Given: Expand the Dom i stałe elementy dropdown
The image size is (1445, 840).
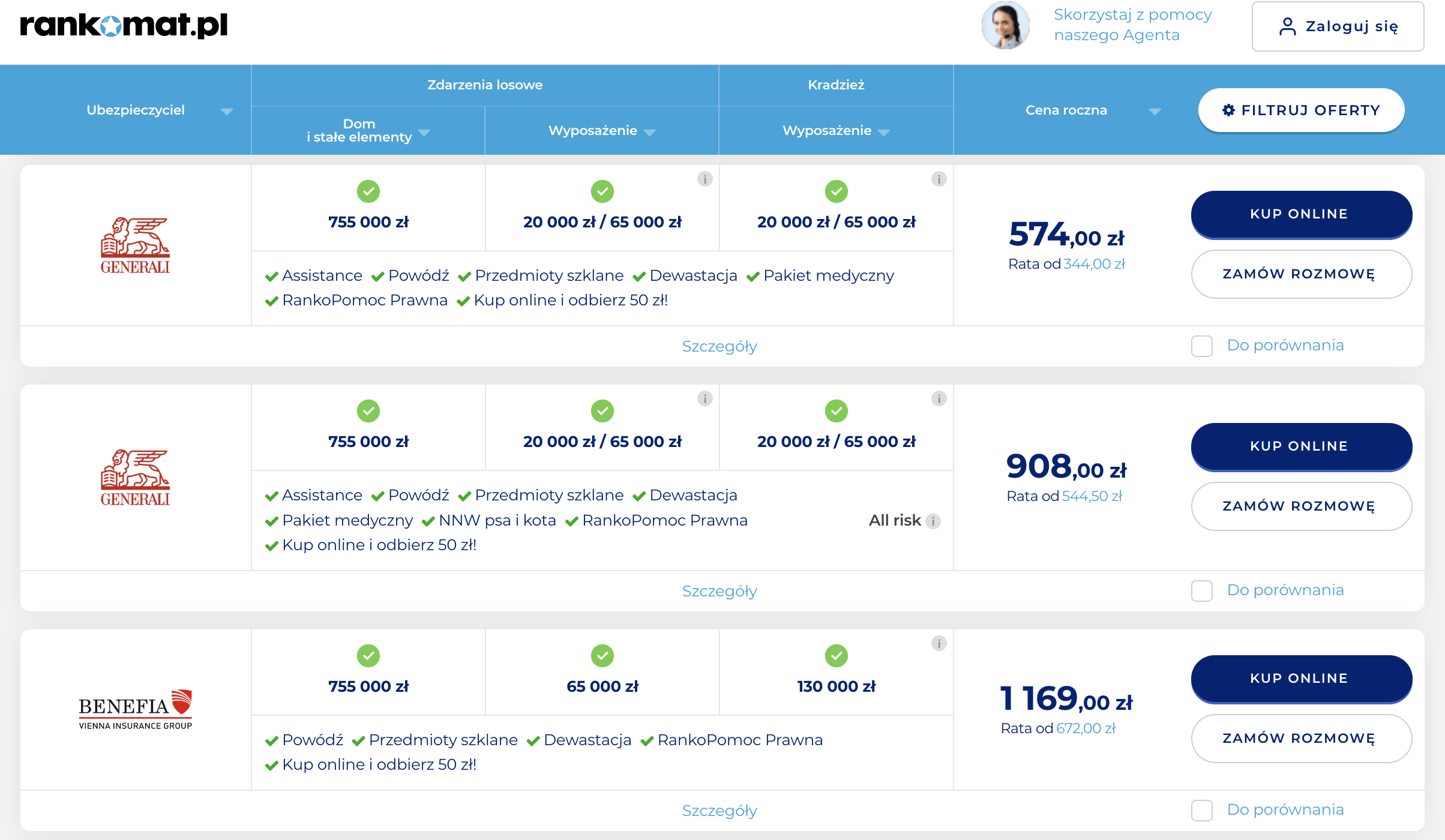Looking at the screenshot, I should (424, 132).
